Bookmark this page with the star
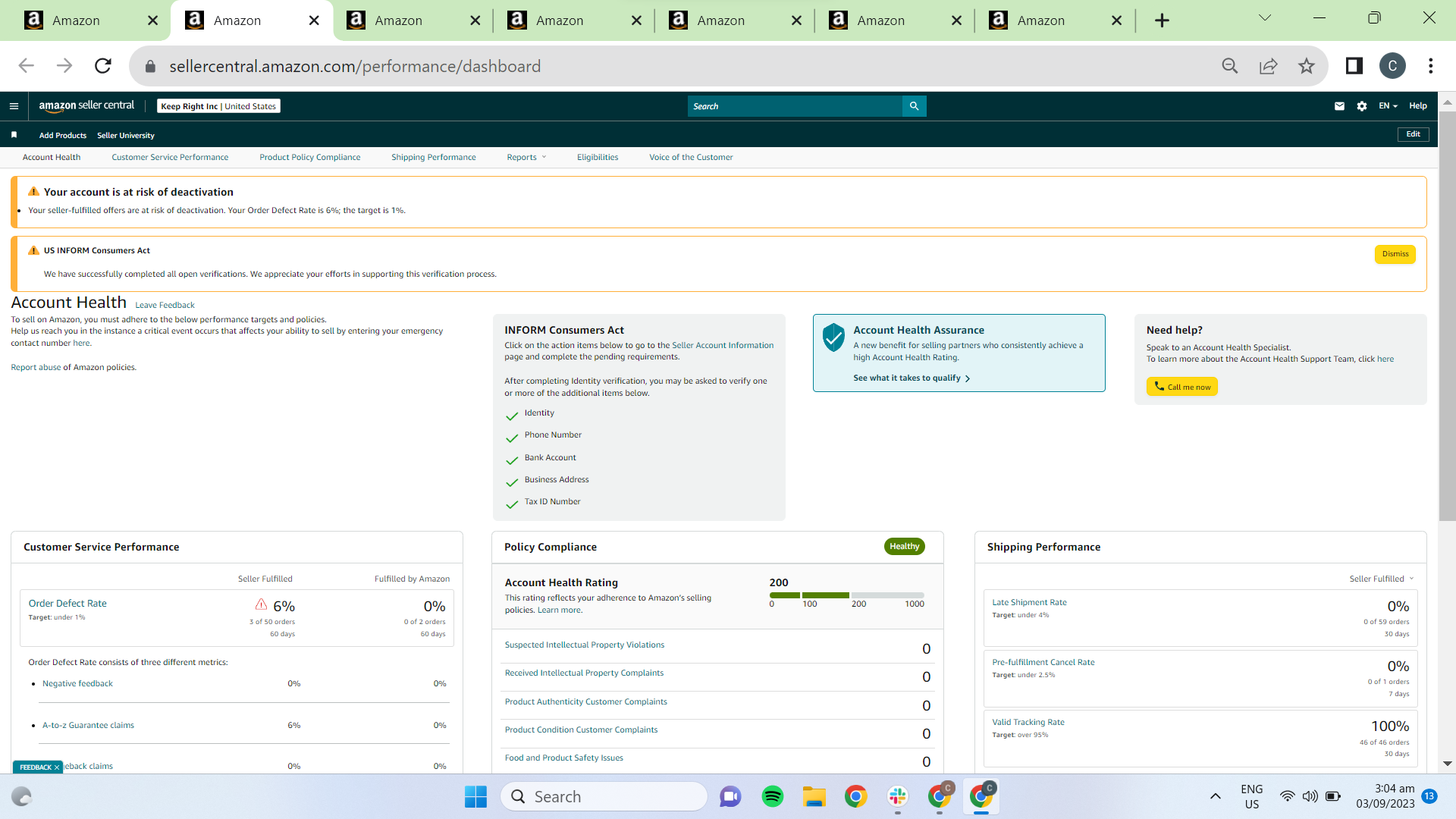 tap(1307, 66)
